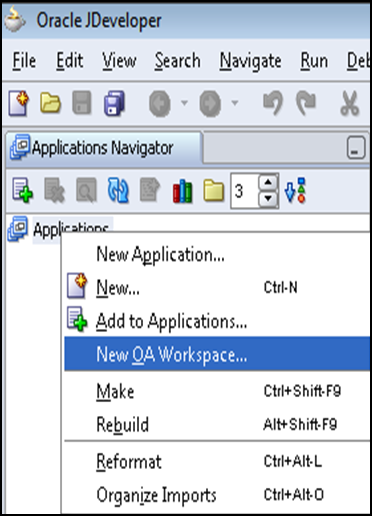Click the Forward navigation arrow icon

click(x=210, y=104)
